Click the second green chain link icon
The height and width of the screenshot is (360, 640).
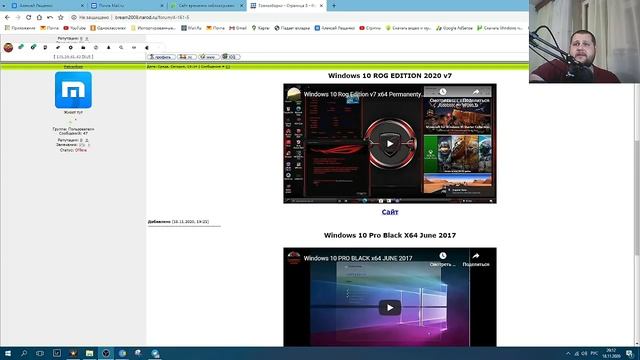(33, 47)
